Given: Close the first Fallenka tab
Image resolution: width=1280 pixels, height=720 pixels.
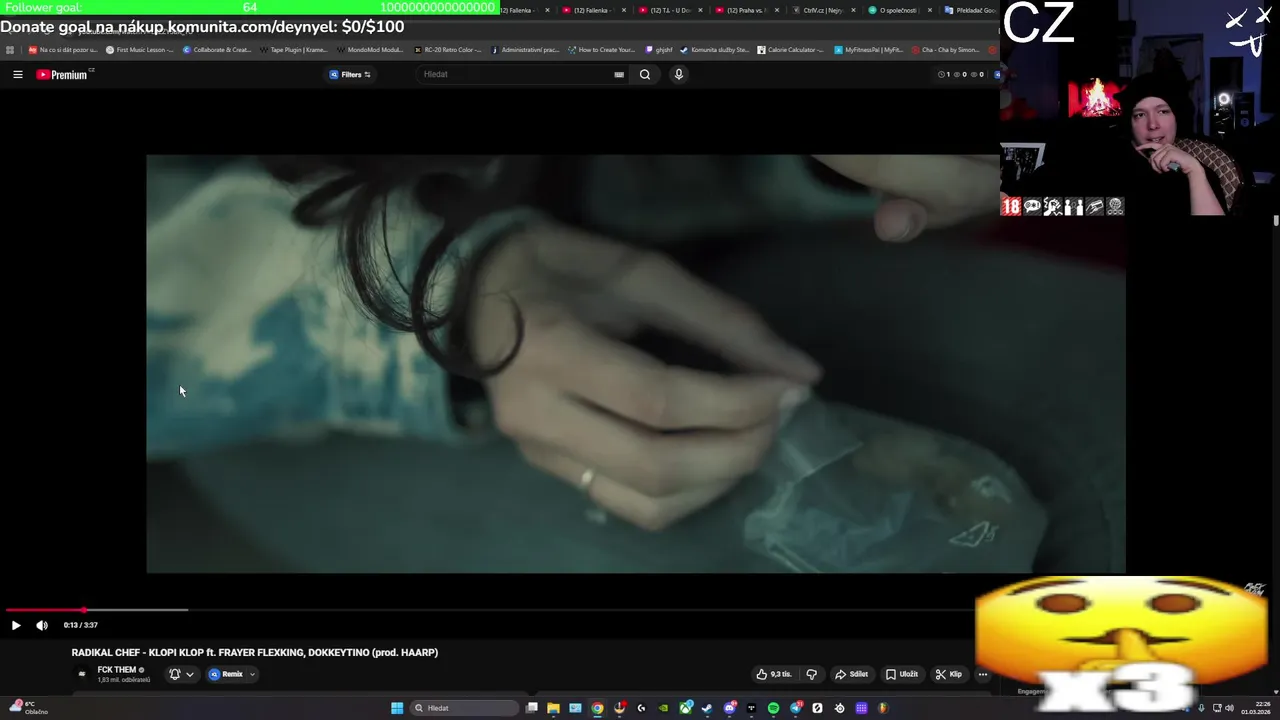Looking at the screenshot, I should pyautogui.click(x=547, y=10).
